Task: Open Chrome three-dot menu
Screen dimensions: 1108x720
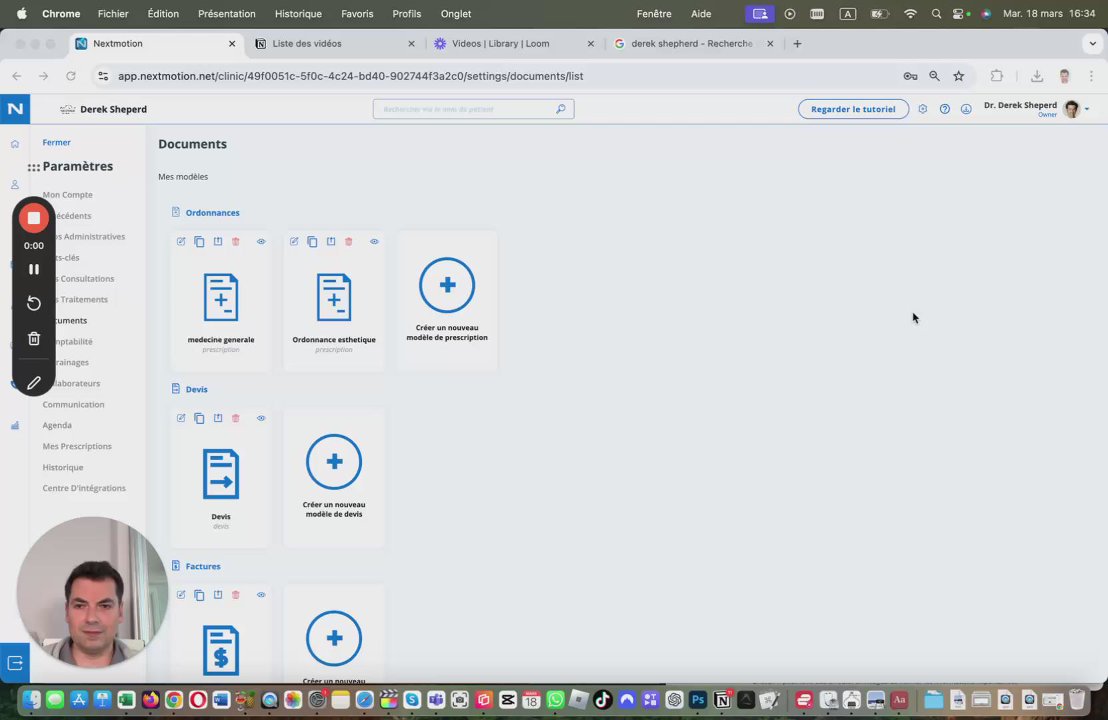Action: (x=1091, y=76)
